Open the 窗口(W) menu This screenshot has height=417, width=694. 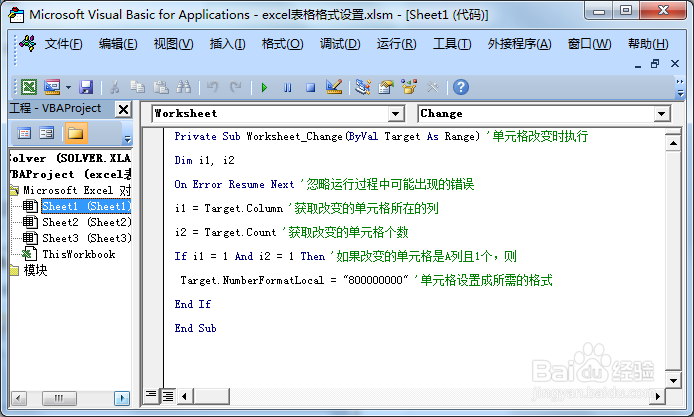tap(590, 44)
